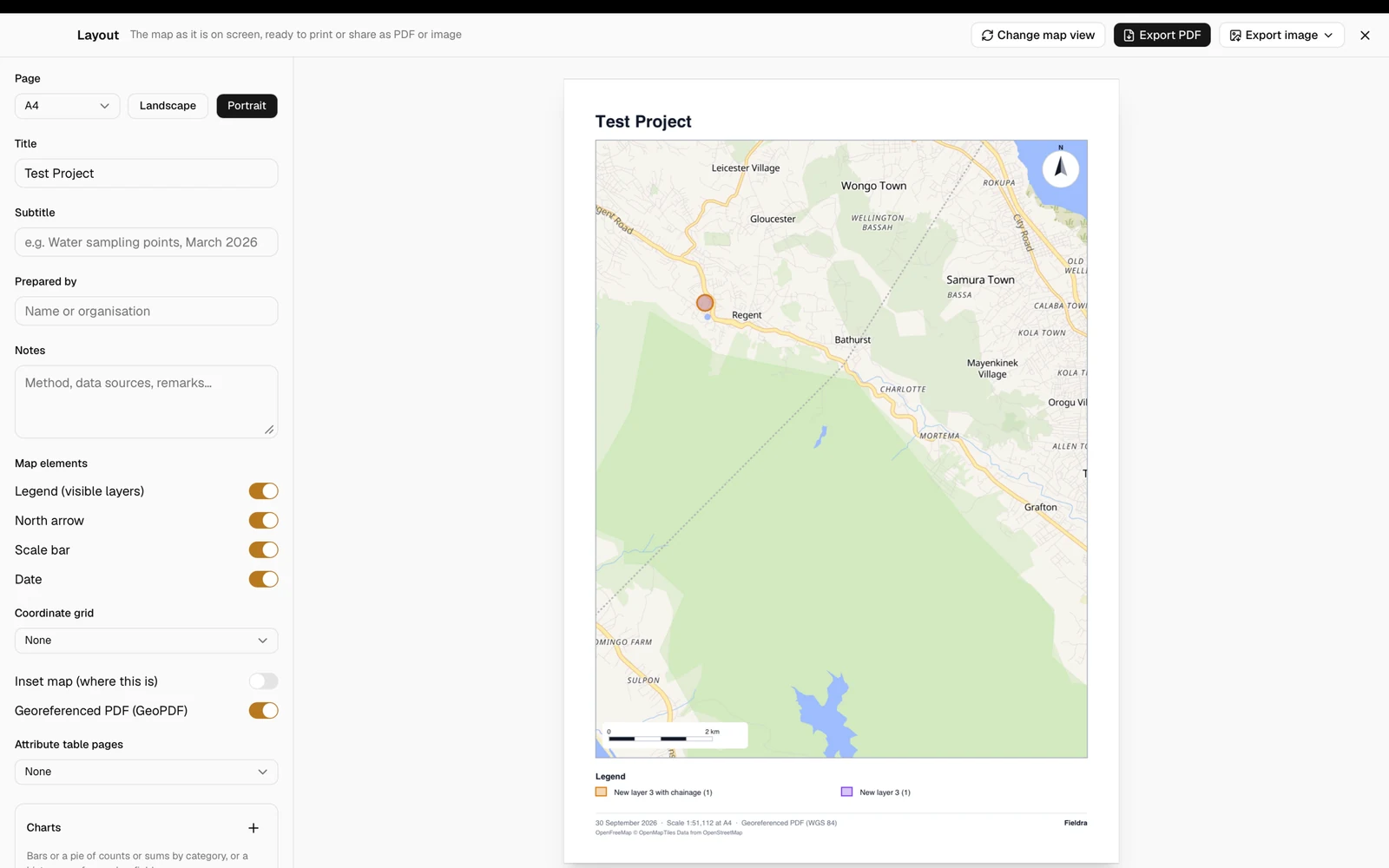Click the orange marker near Regent

click(x=705, y=303)
